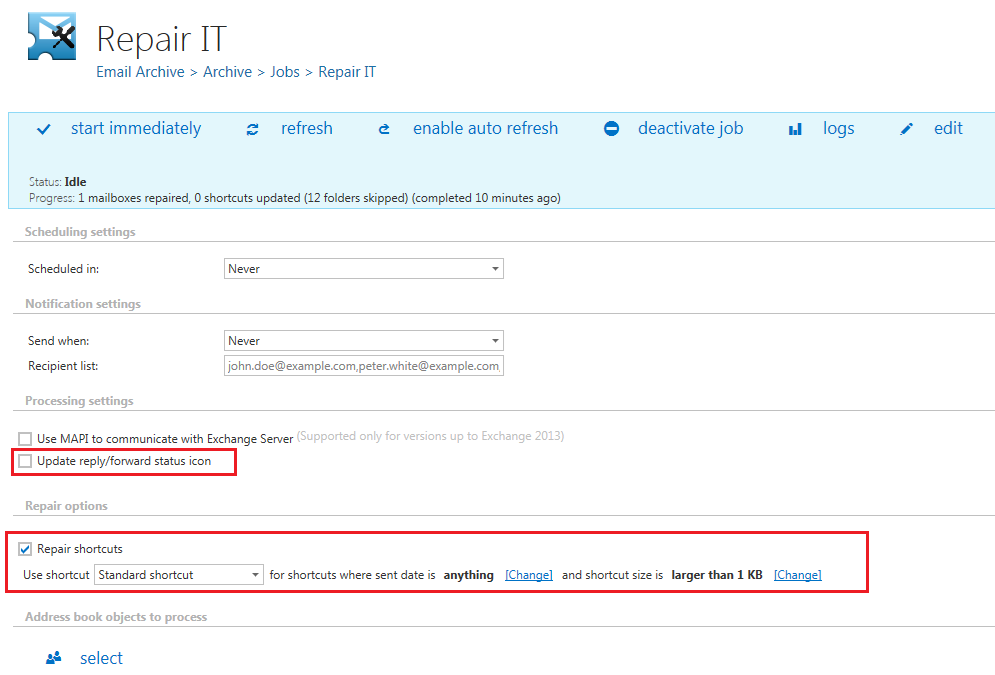Click the Recipient list input field

point(364,366)
